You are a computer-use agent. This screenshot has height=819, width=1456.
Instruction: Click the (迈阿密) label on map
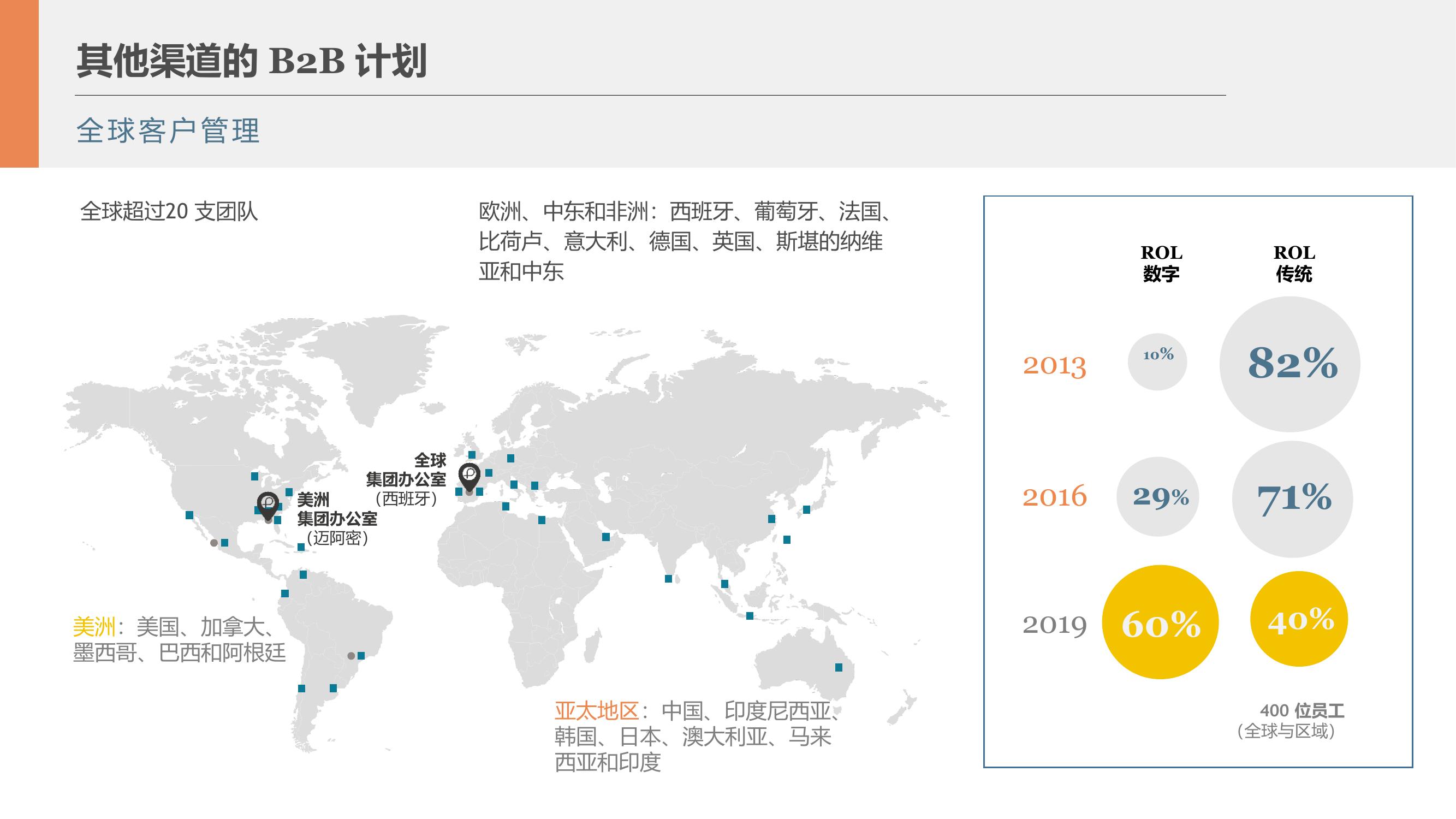(337, 537)
